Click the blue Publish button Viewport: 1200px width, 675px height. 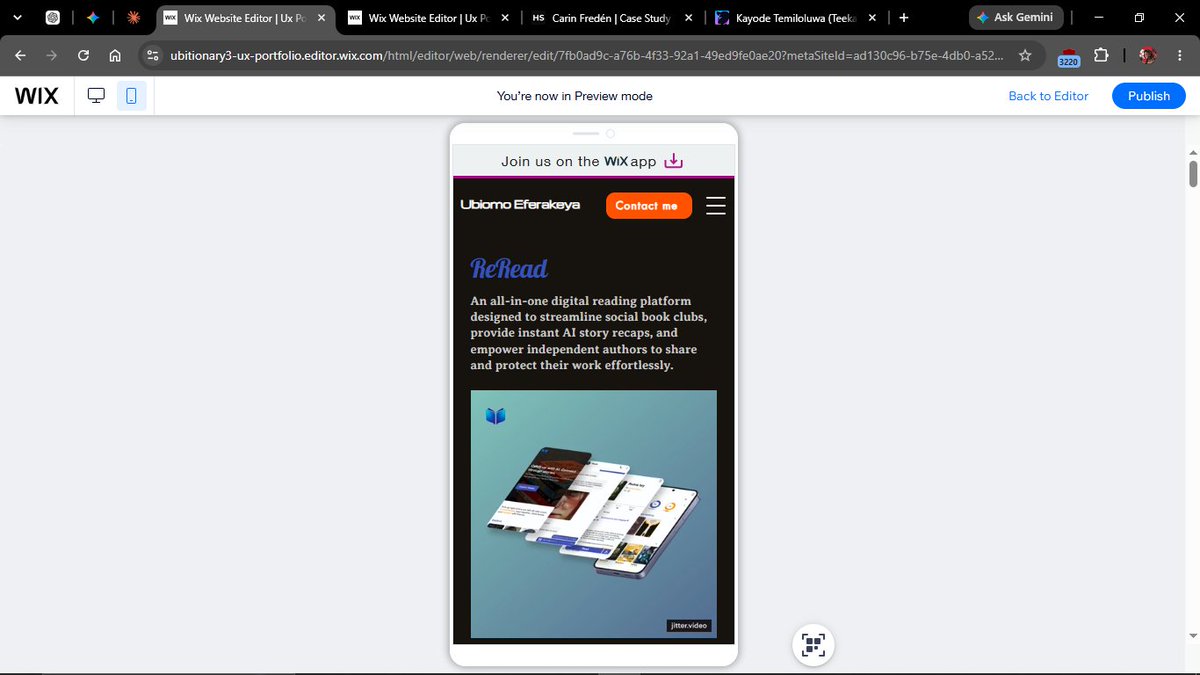(x=1148, y=96)
